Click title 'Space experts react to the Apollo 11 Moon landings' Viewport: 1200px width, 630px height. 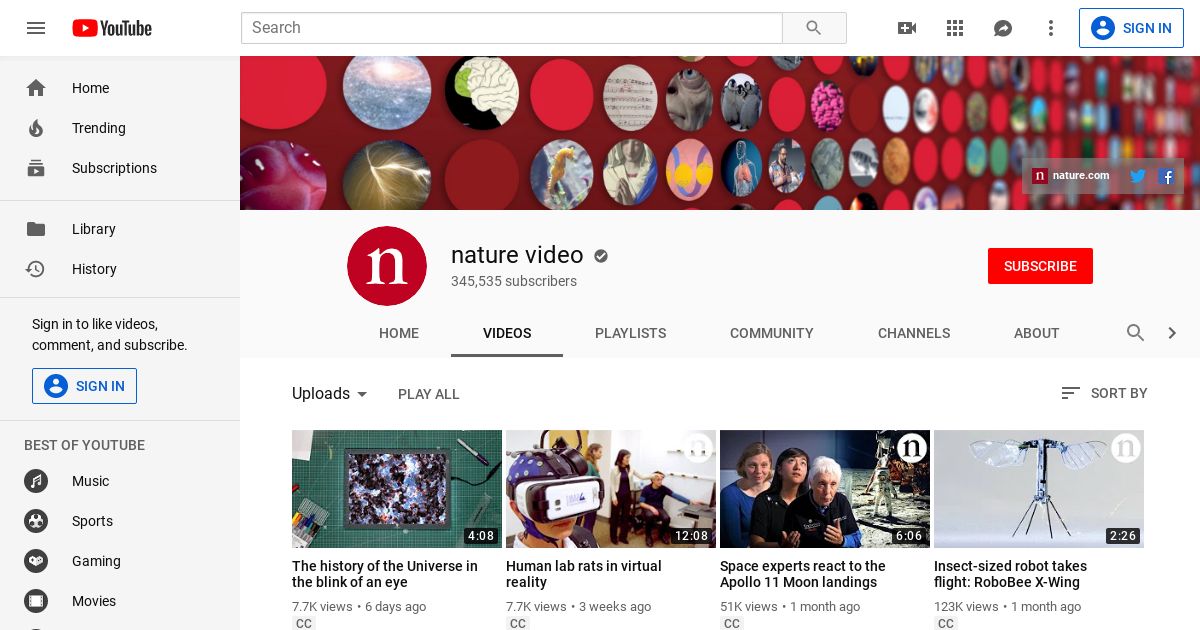803,574
